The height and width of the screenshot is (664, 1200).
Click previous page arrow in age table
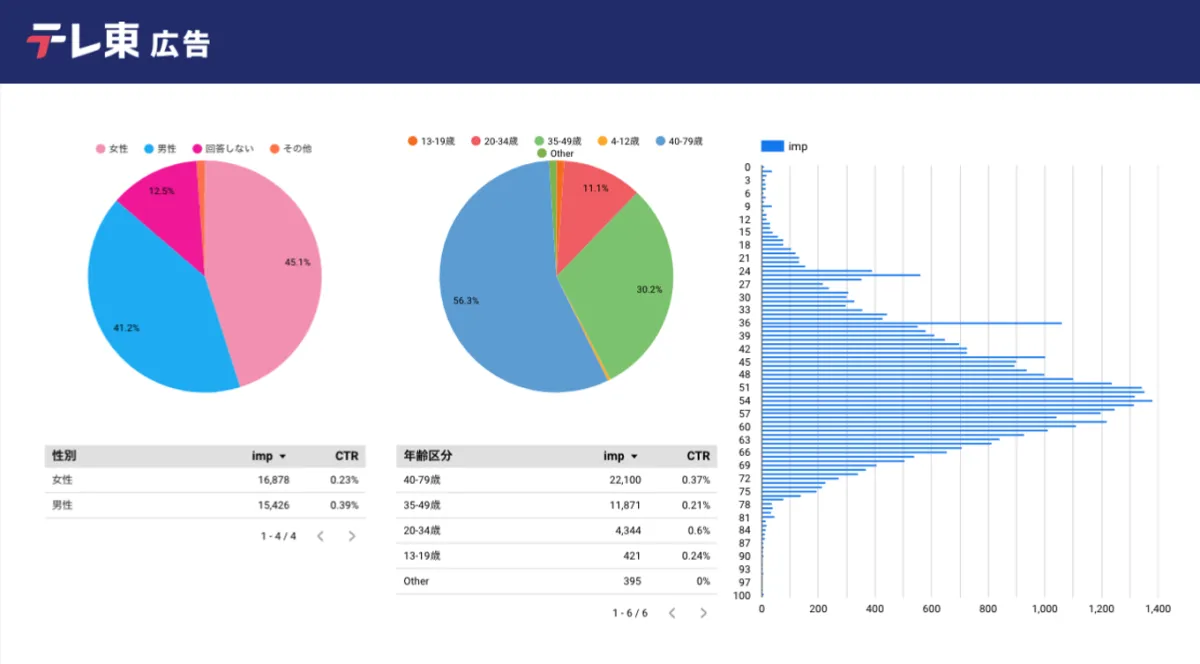click(x=672, y=613)
